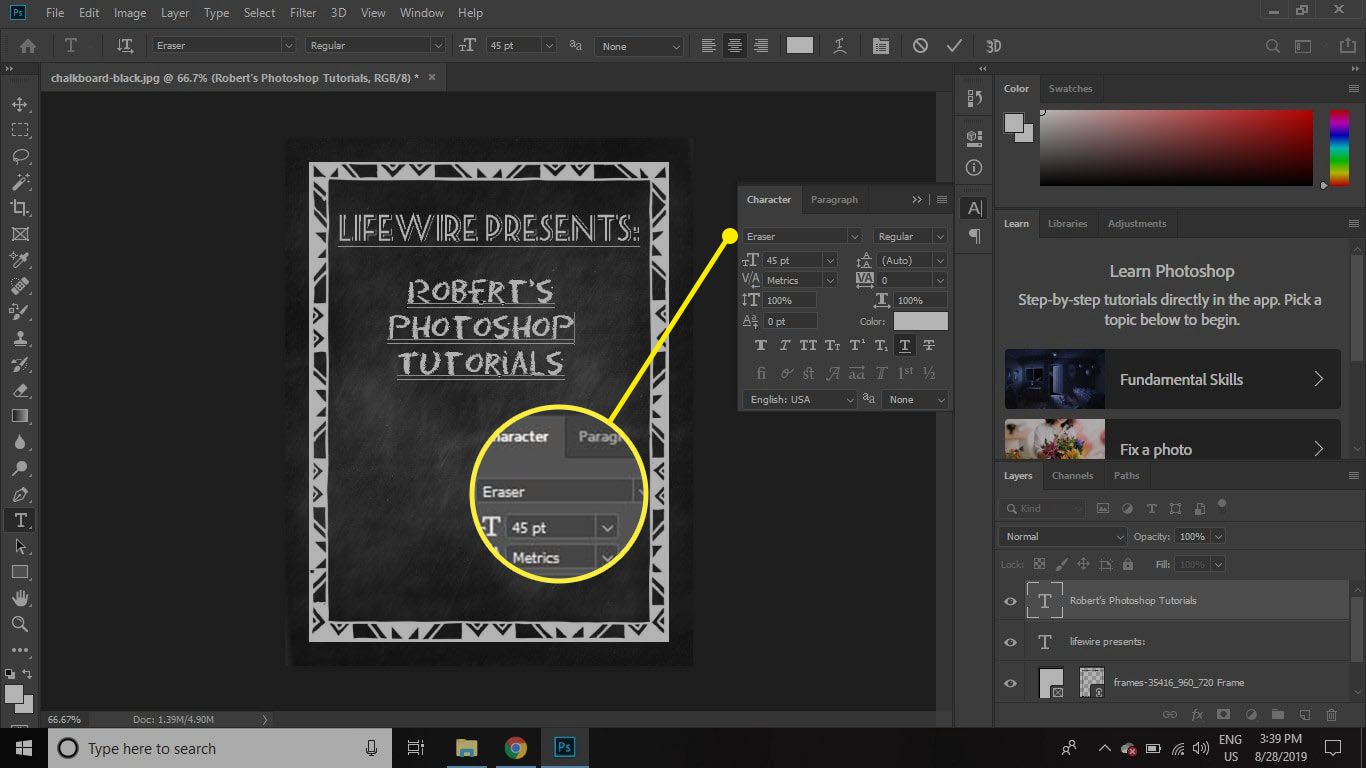
Task: Add a layer style with fx icon
Action: pos(1197,715)
